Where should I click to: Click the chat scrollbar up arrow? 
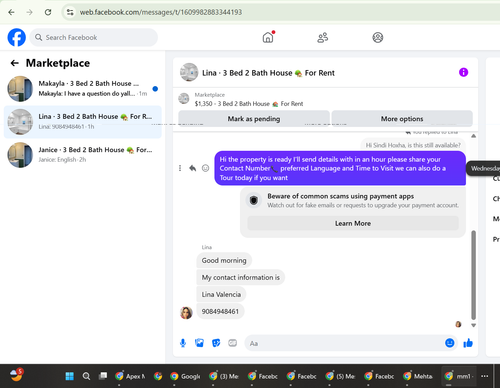pos(473,136)
